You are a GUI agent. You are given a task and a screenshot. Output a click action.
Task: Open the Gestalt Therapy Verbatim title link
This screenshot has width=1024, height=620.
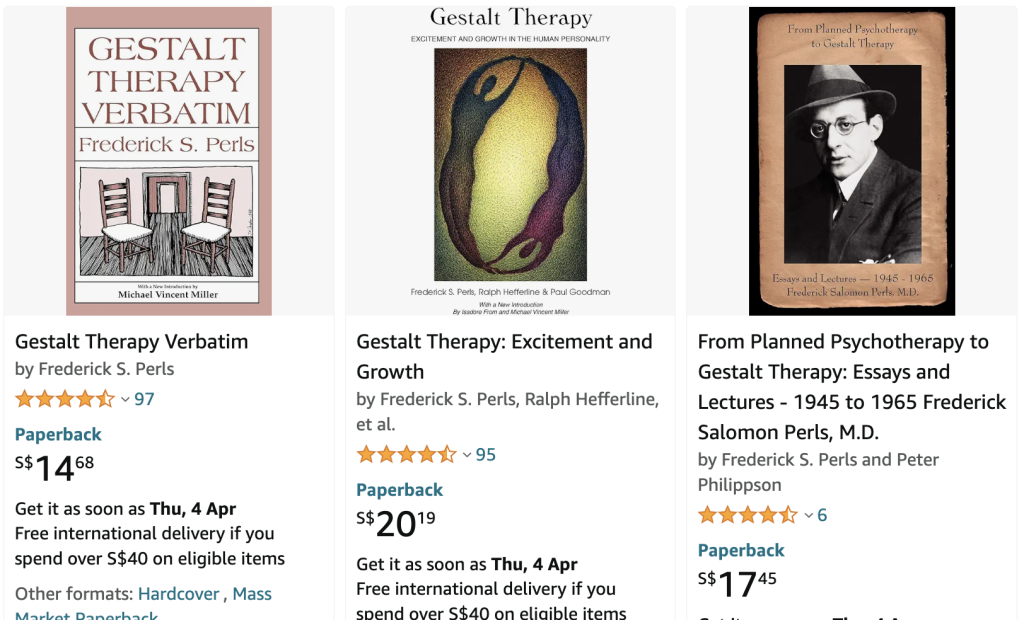pos(131,342)
